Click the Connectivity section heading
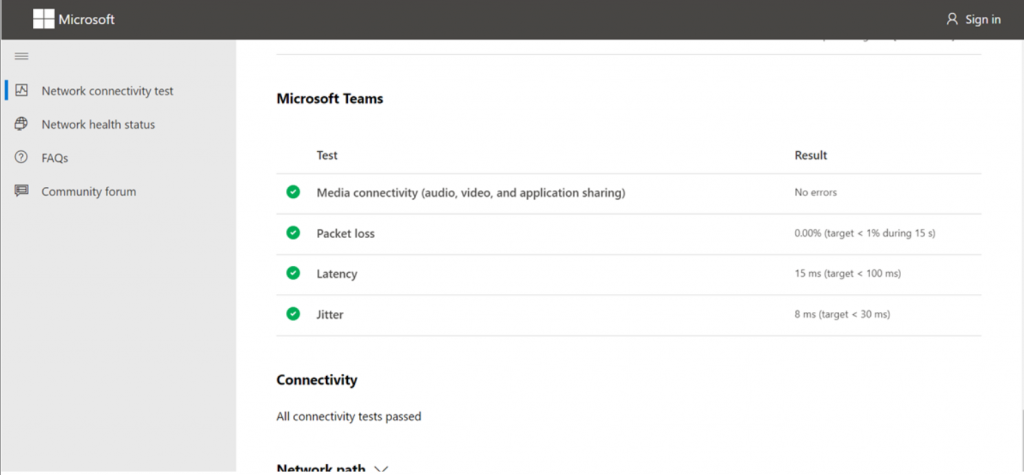The width and height of the screenshot is (1024, 475). [317, 380]
